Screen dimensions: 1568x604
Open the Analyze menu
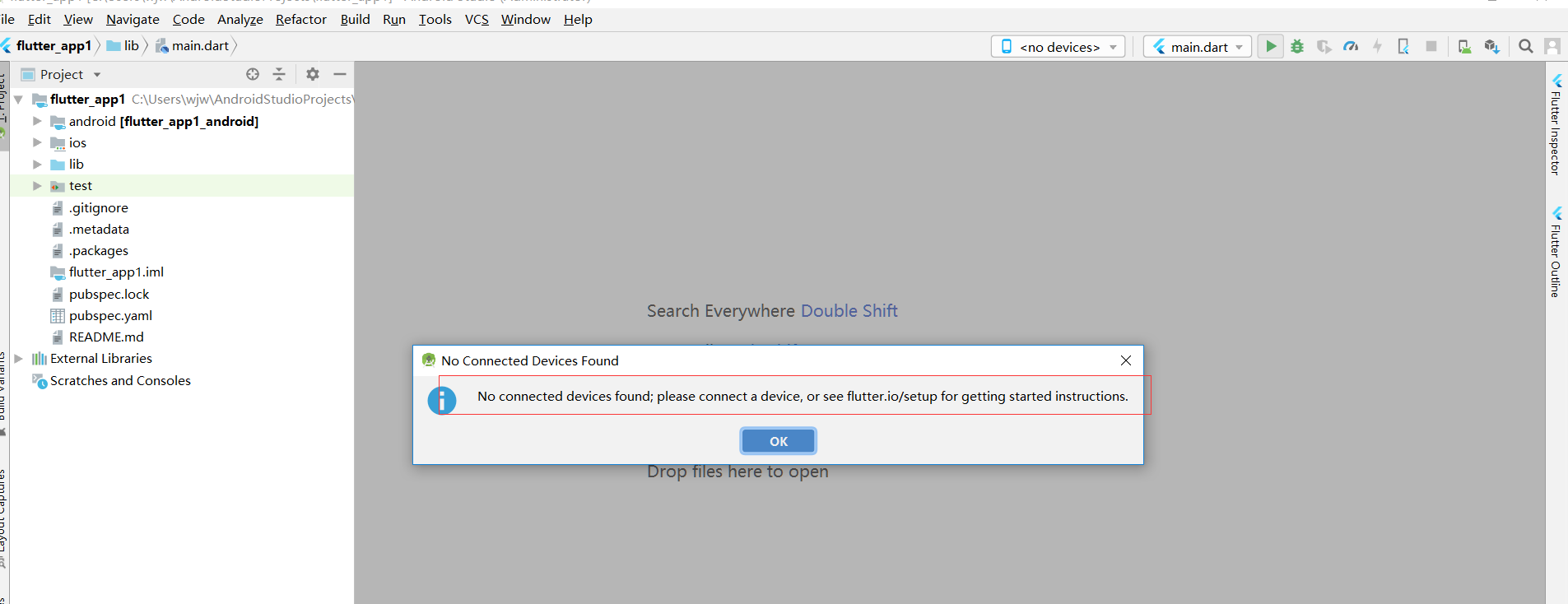click(240, 19)
